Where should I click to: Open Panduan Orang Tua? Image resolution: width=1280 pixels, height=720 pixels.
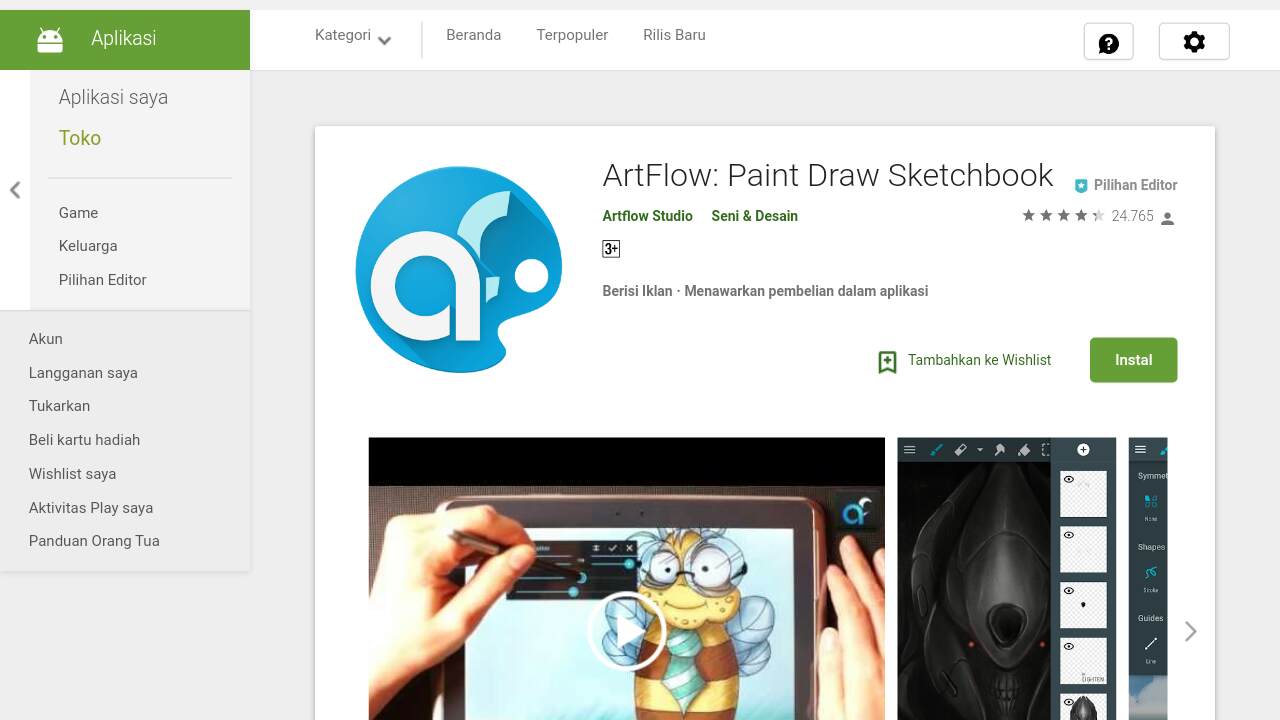pos(94,541)
